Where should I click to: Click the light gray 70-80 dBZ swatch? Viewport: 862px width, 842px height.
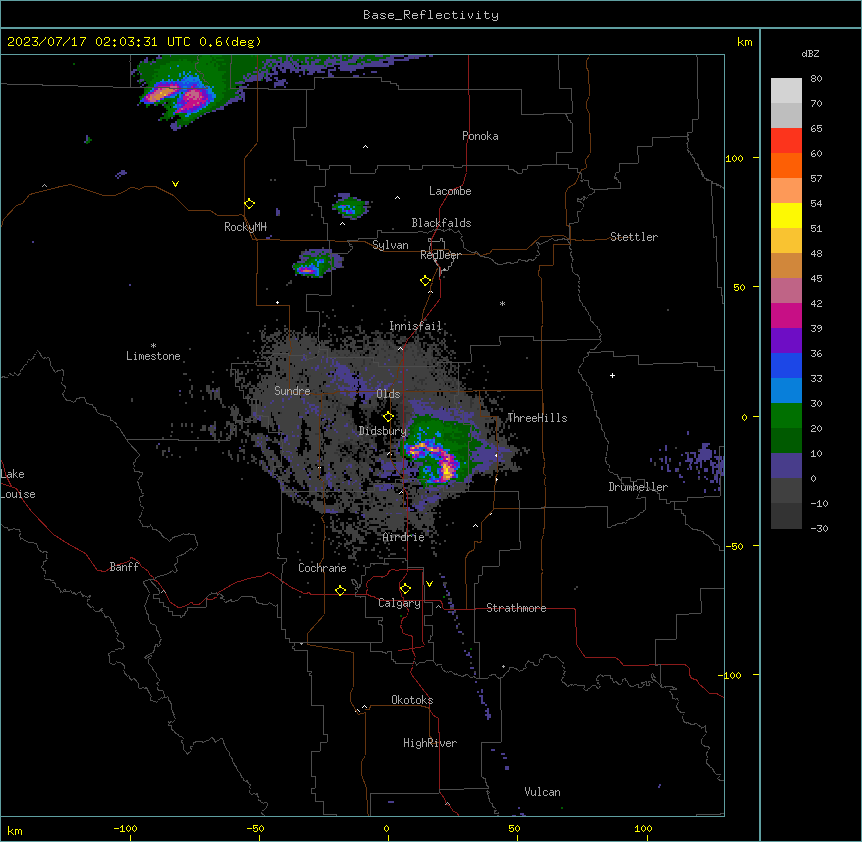(786, 91)
